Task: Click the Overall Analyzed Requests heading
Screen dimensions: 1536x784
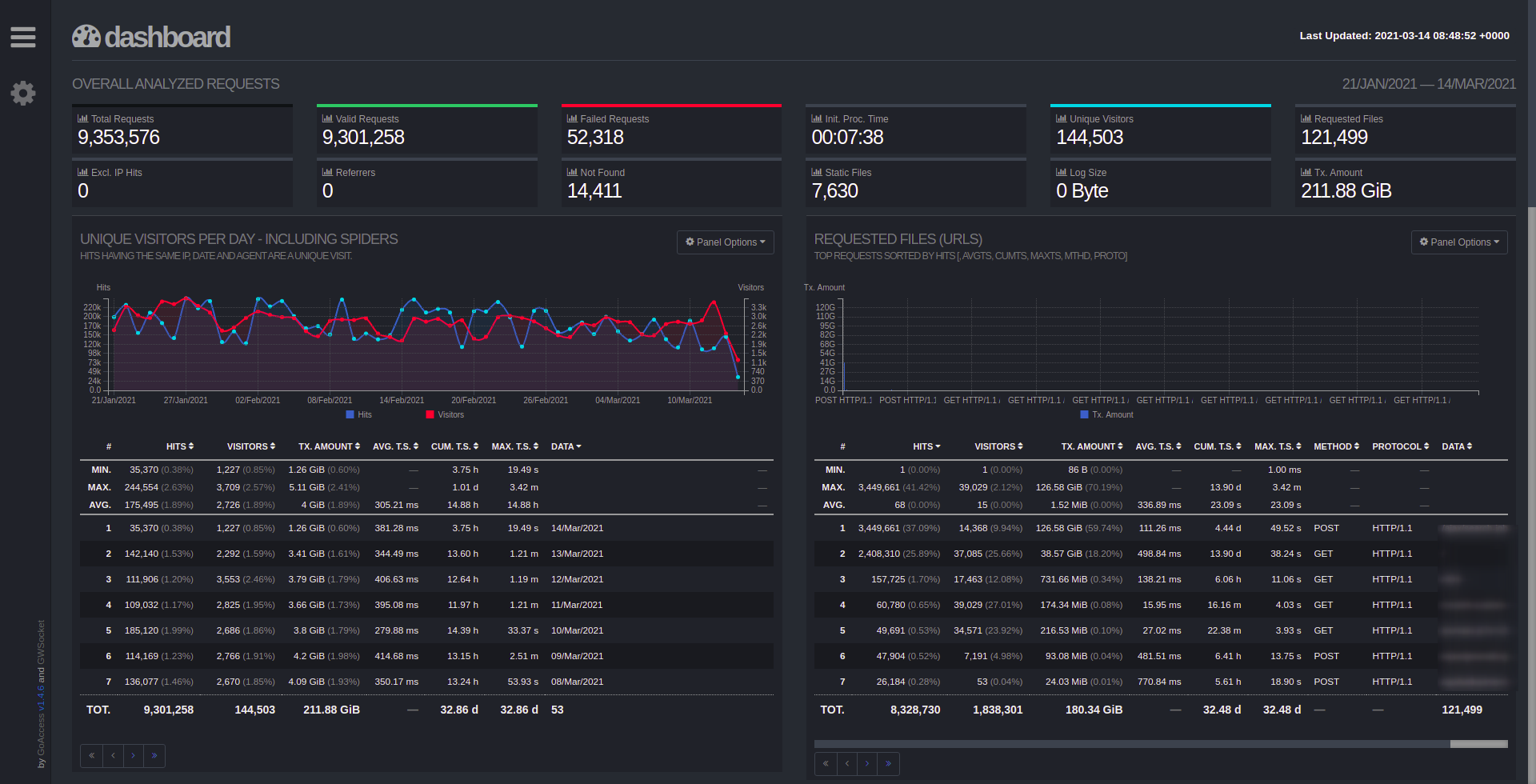Action: [x=176, y=84]
